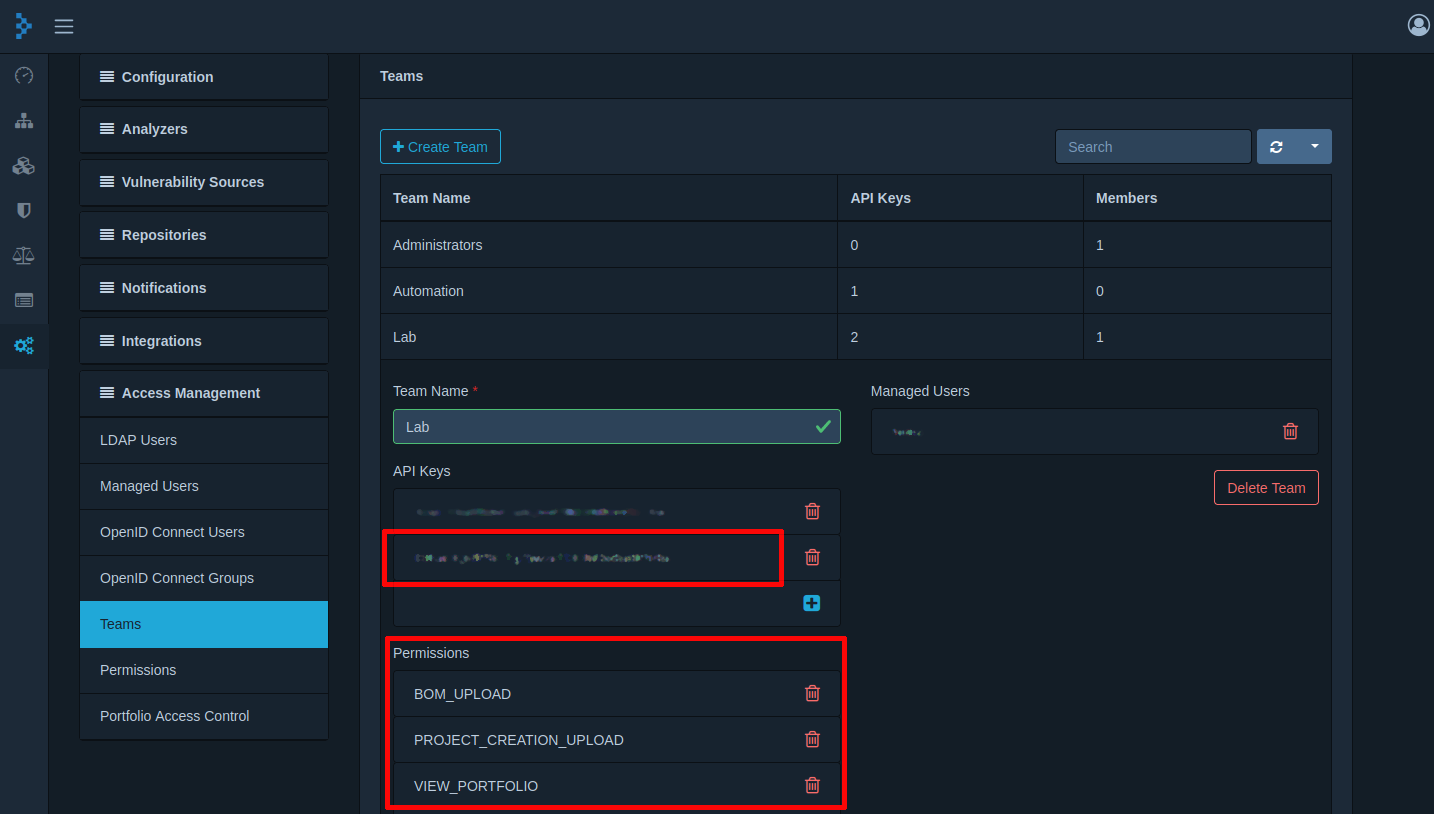
Task: Delete the BOM_UPLOAD permission via its trash icon
Action: click(x=811, y=693)
